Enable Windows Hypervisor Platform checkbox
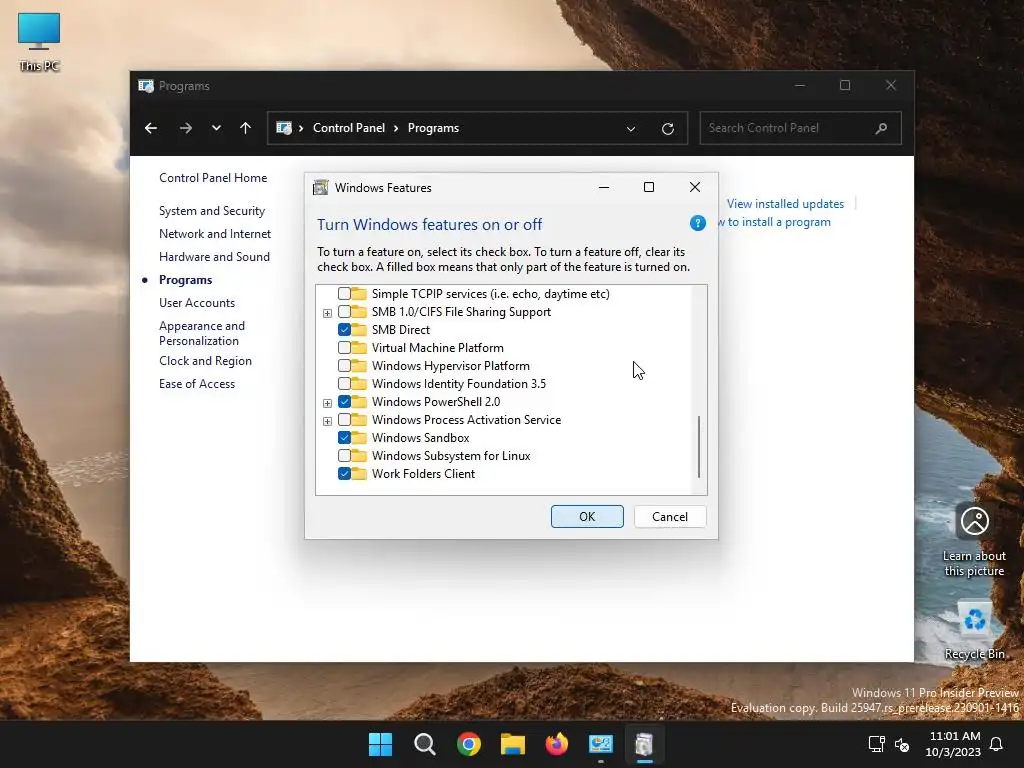Viewport: 1024px width, 768px height. (344, 366)
